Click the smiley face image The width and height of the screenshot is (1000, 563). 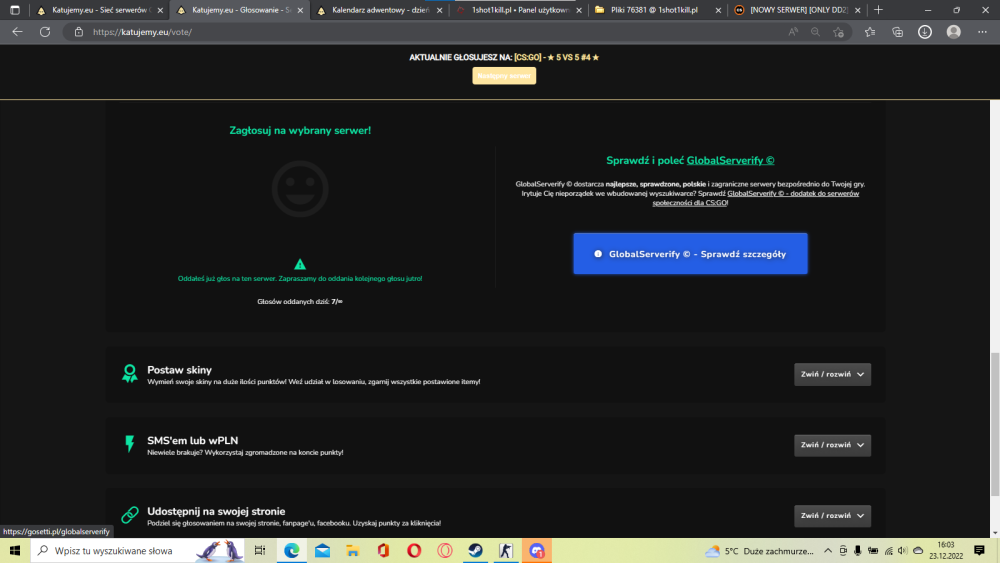pyautogui.click(x=300, y=189)
